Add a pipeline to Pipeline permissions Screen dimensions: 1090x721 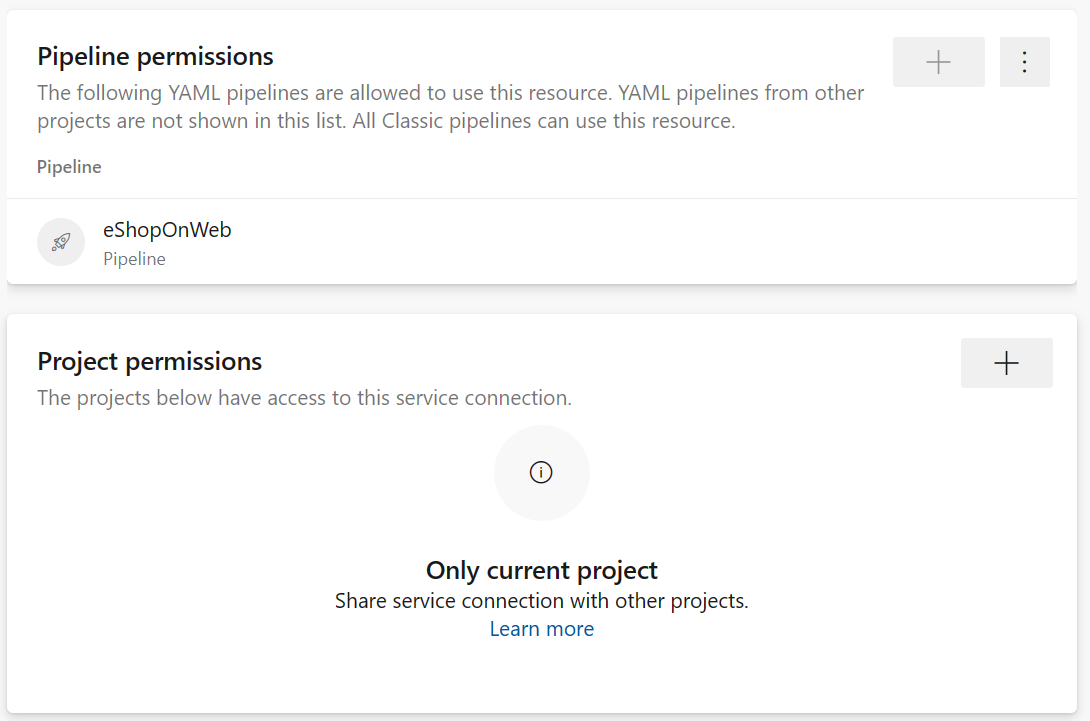point(938,62)
